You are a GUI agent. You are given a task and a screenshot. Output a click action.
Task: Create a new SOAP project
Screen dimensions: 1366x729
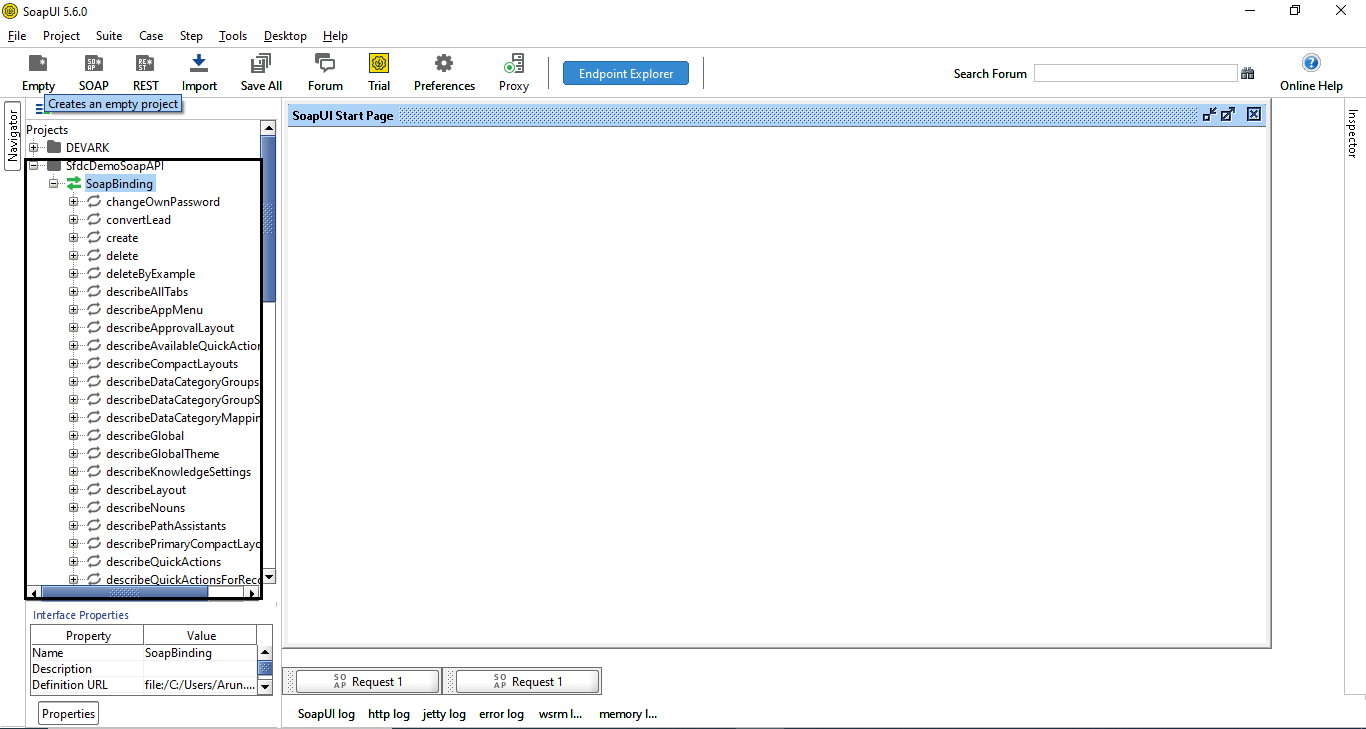[94, 72]
